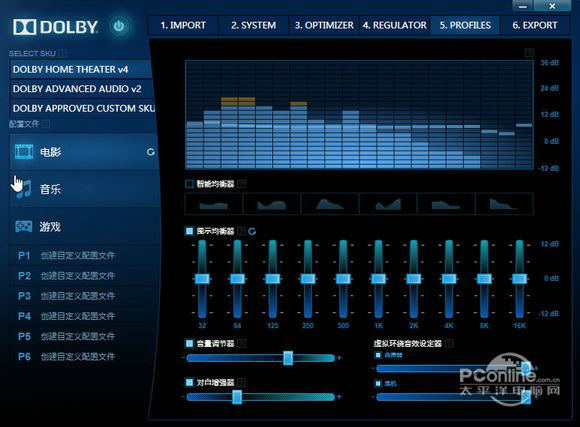Minimize the Dolby tuning window
The image size is (580, 427).
pos(523,6)
